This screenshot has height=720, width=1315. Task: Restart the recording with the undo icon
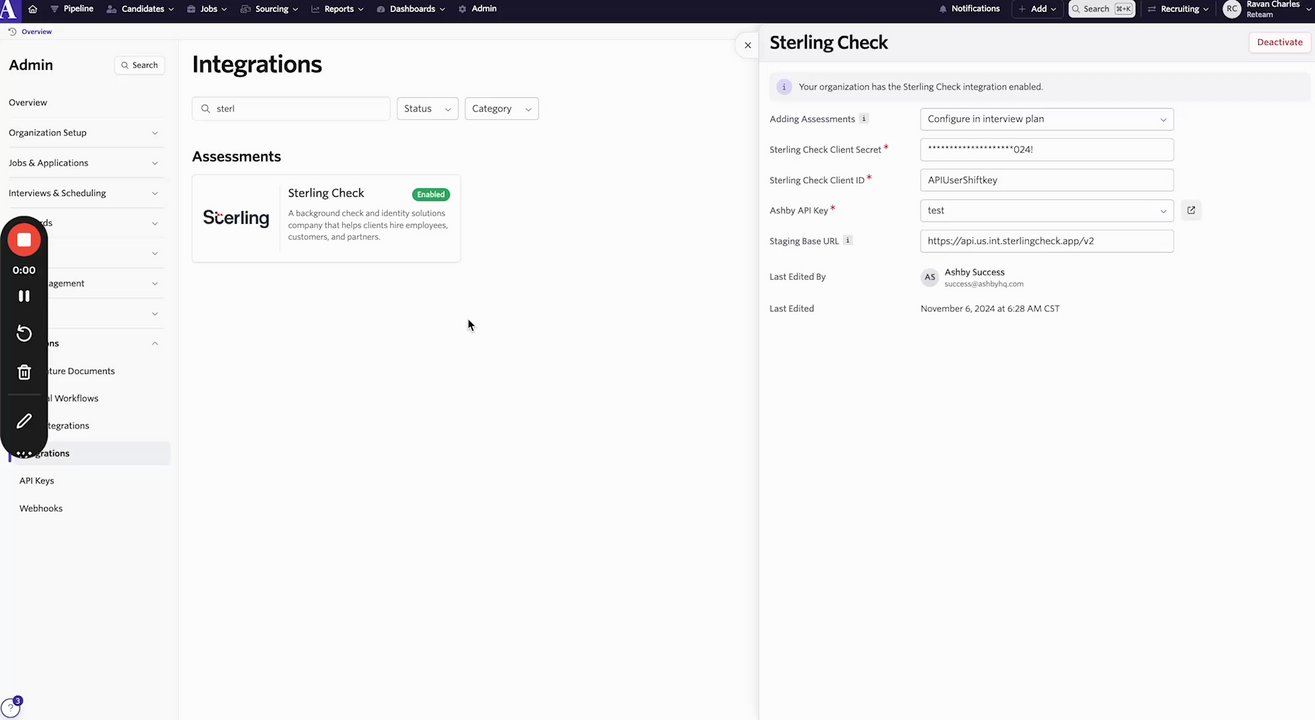click(x=24, y=334)
